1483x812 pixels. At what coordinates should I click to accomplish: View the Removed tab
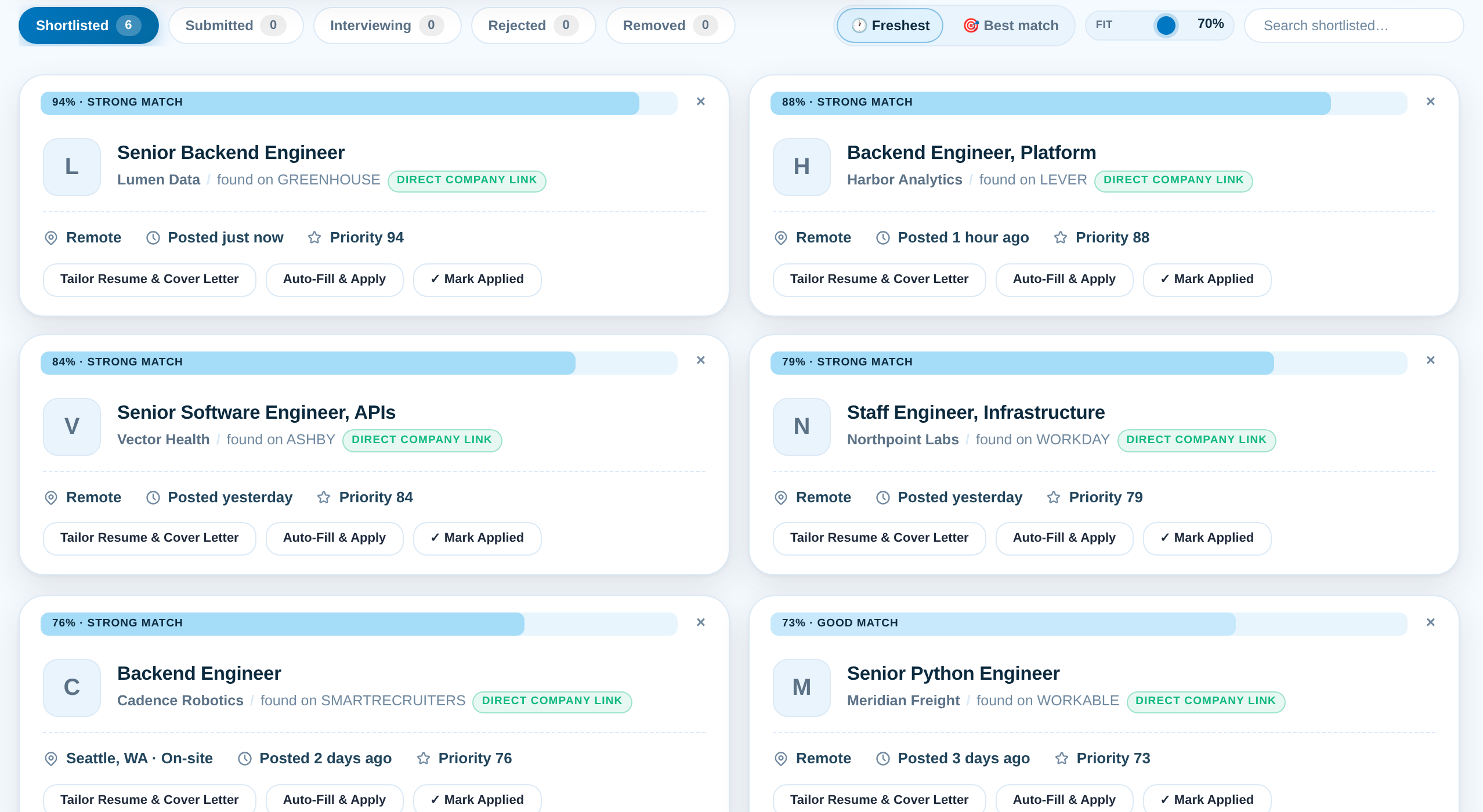(x=671, y=26)
